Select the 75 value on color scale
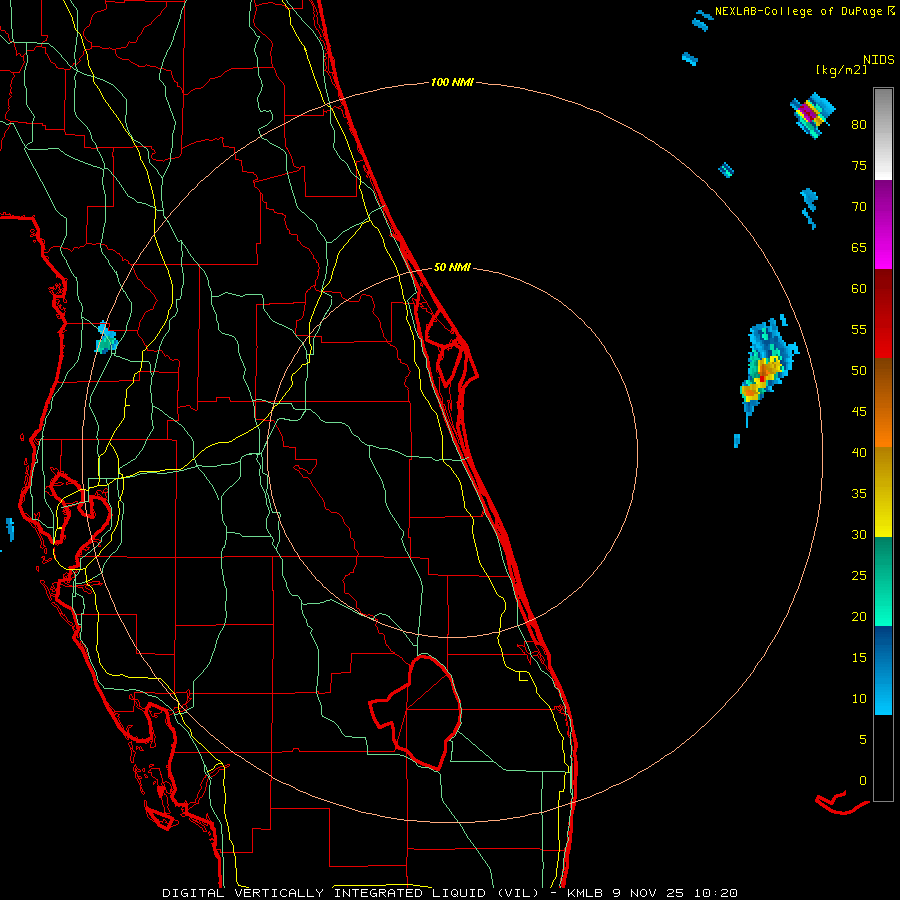This screenshot has height=900, width=900. click(859, 165)
